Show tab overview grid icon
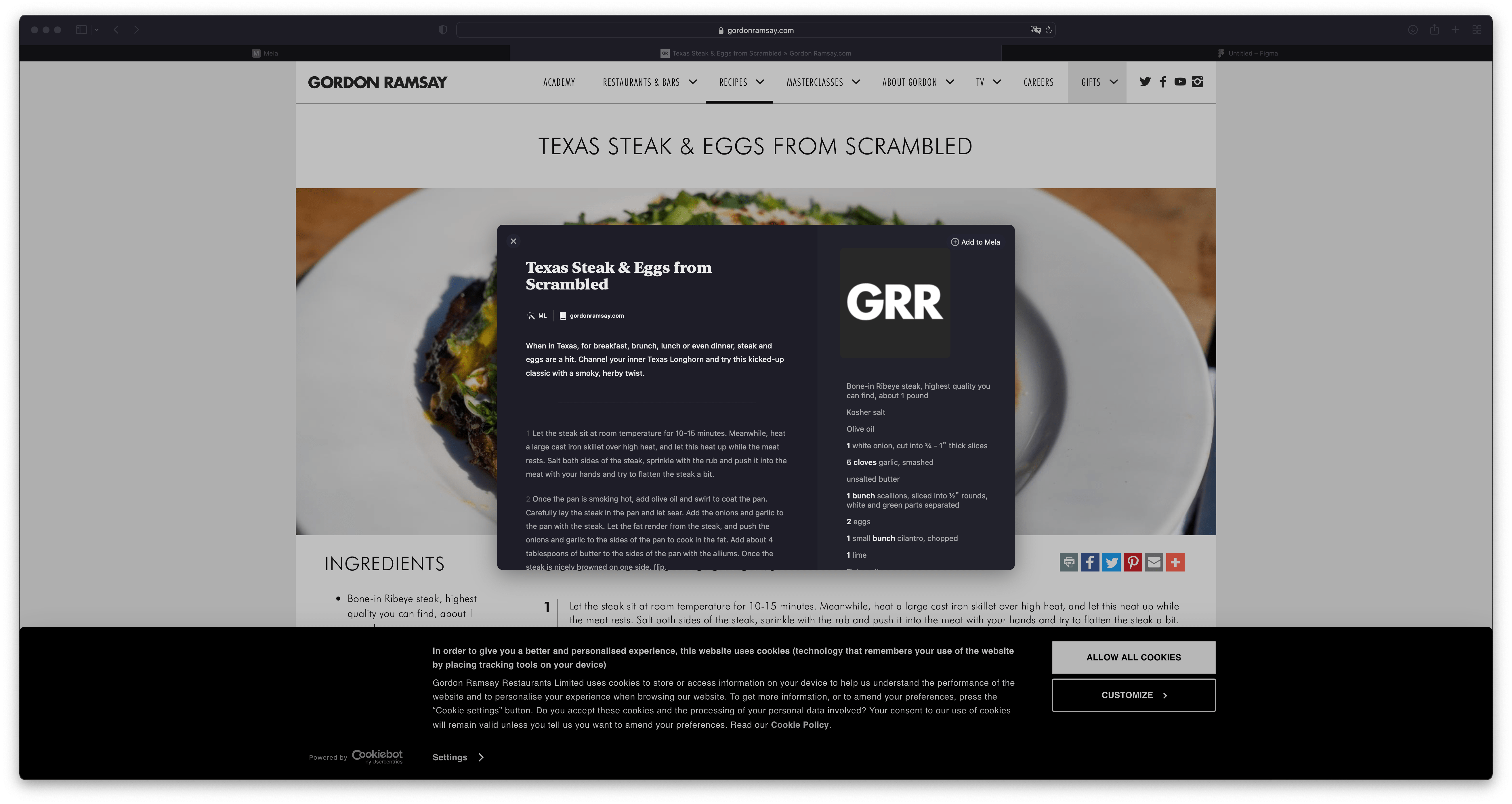The width and height of the screenshot is (1512, 804). coord(1477,29)
